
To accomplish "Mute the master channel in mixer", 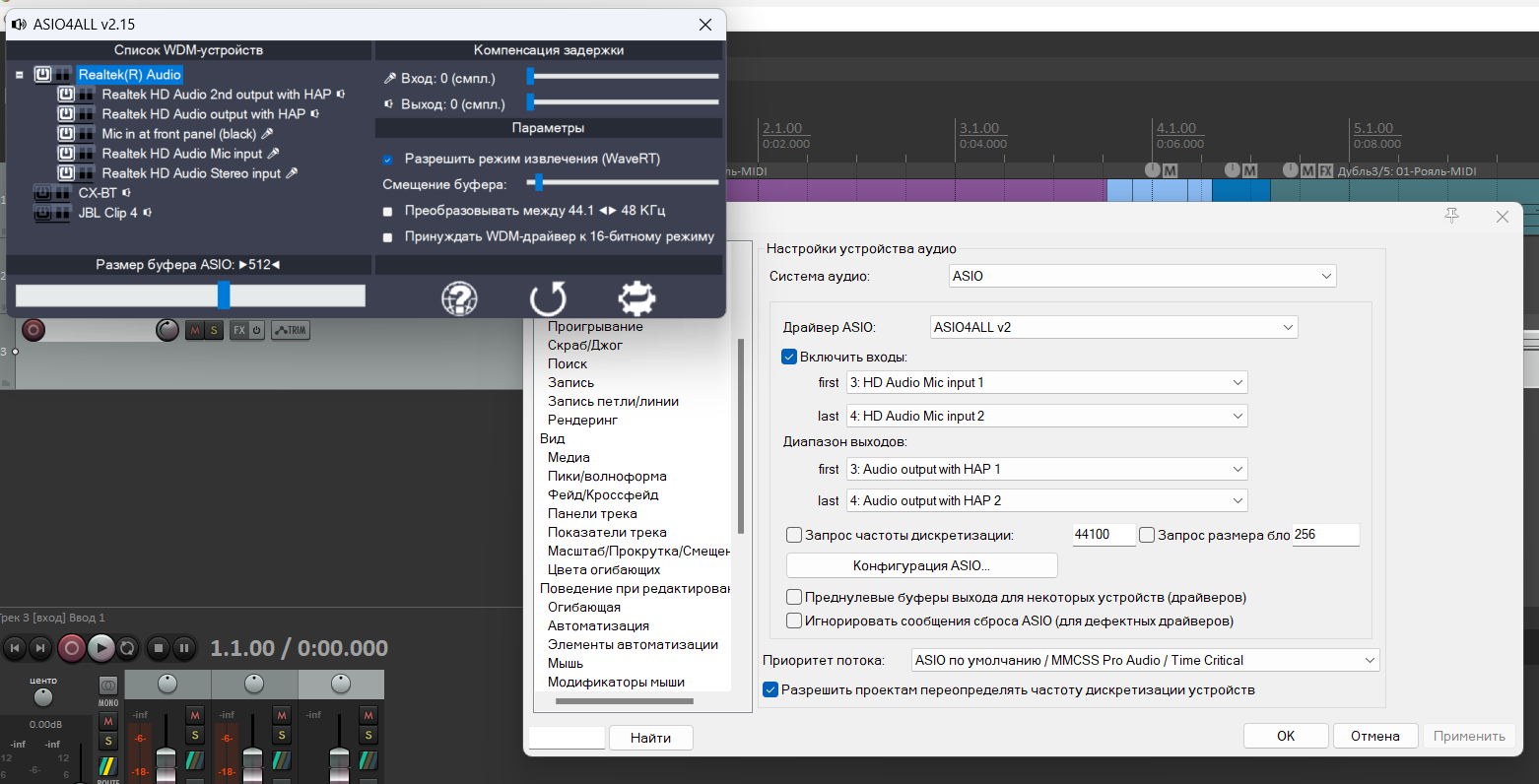I will tap(108, 722).
